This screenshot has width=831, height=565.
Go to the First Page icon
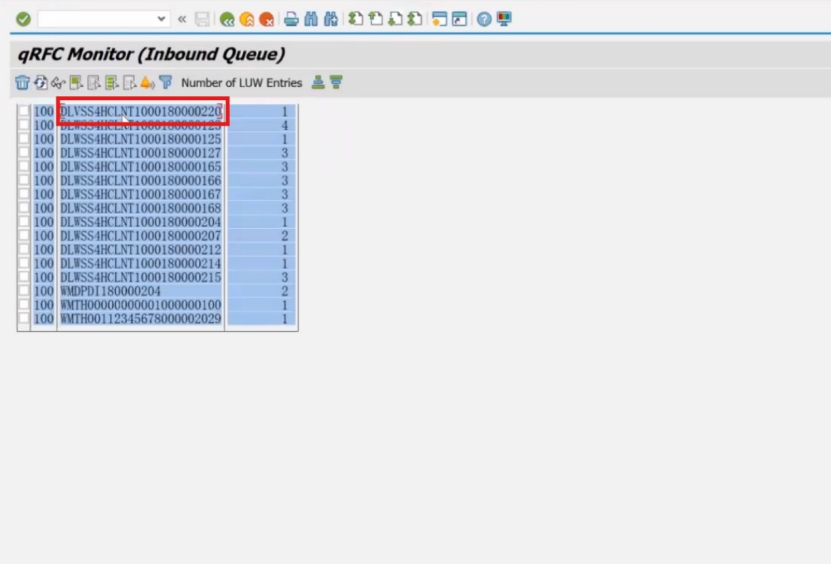[356, 20]
